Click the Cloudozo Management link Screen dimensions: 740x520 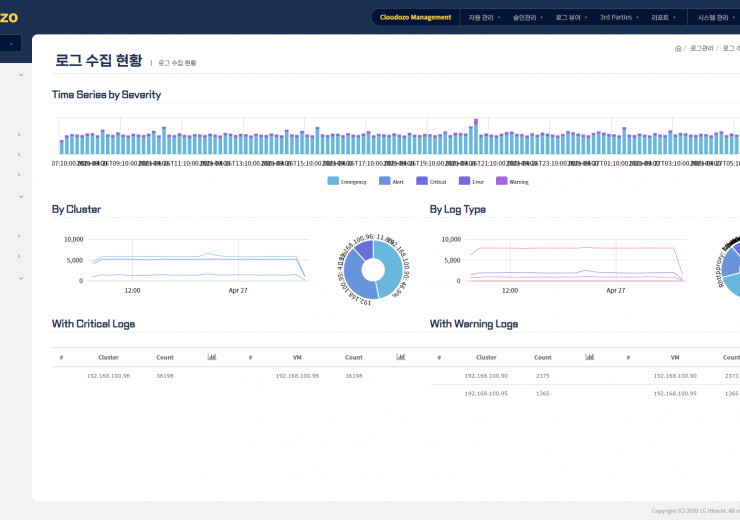tap(415, 17)
